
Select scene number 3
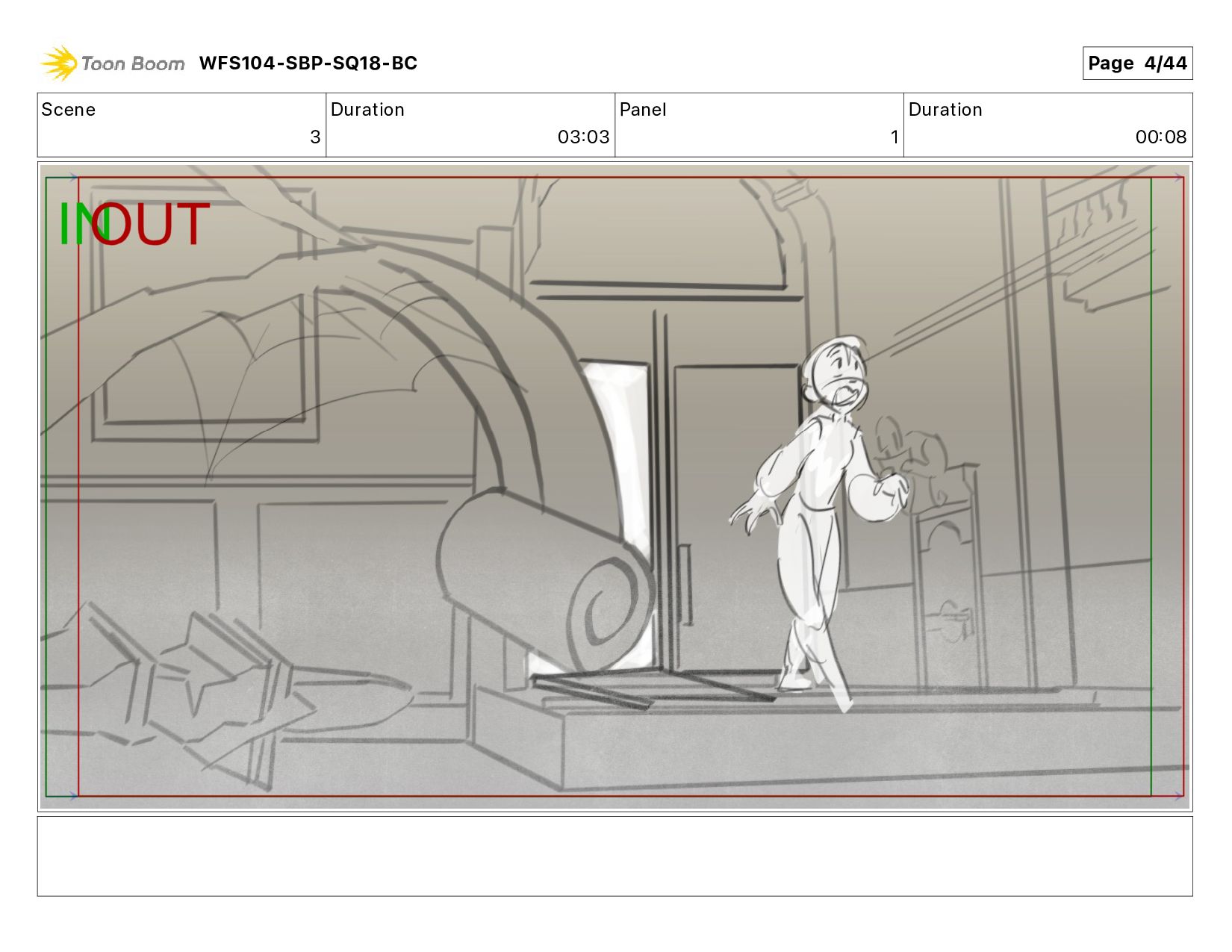point(315,137)
